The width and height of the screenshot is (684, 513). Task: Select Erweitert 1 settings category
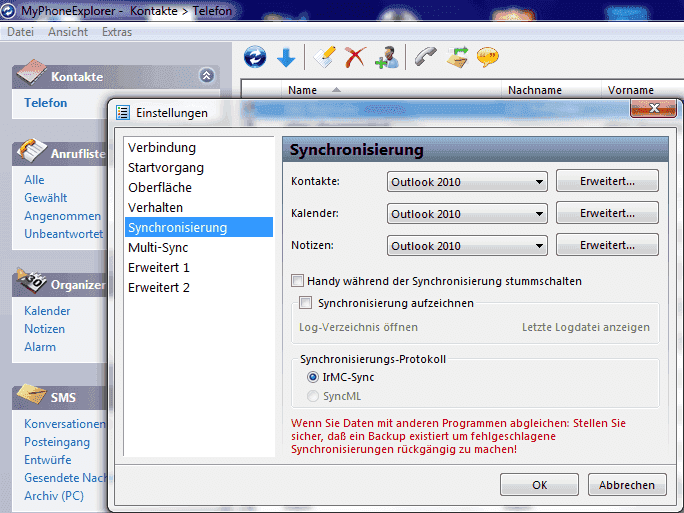[199, 267]
